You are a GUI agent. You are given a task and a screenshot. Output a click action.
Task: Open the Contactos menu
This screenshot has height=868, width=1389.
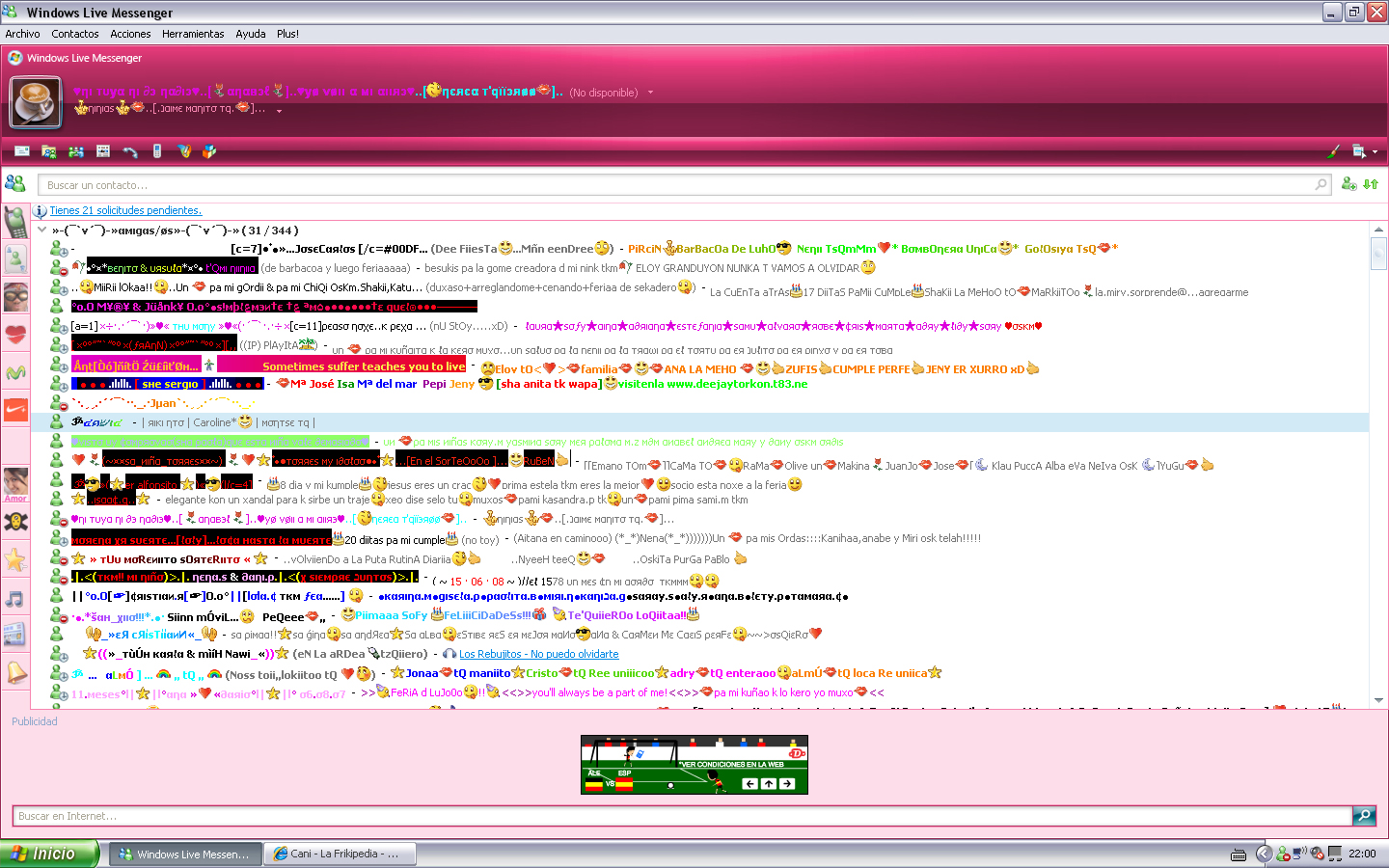pos(75,34)
